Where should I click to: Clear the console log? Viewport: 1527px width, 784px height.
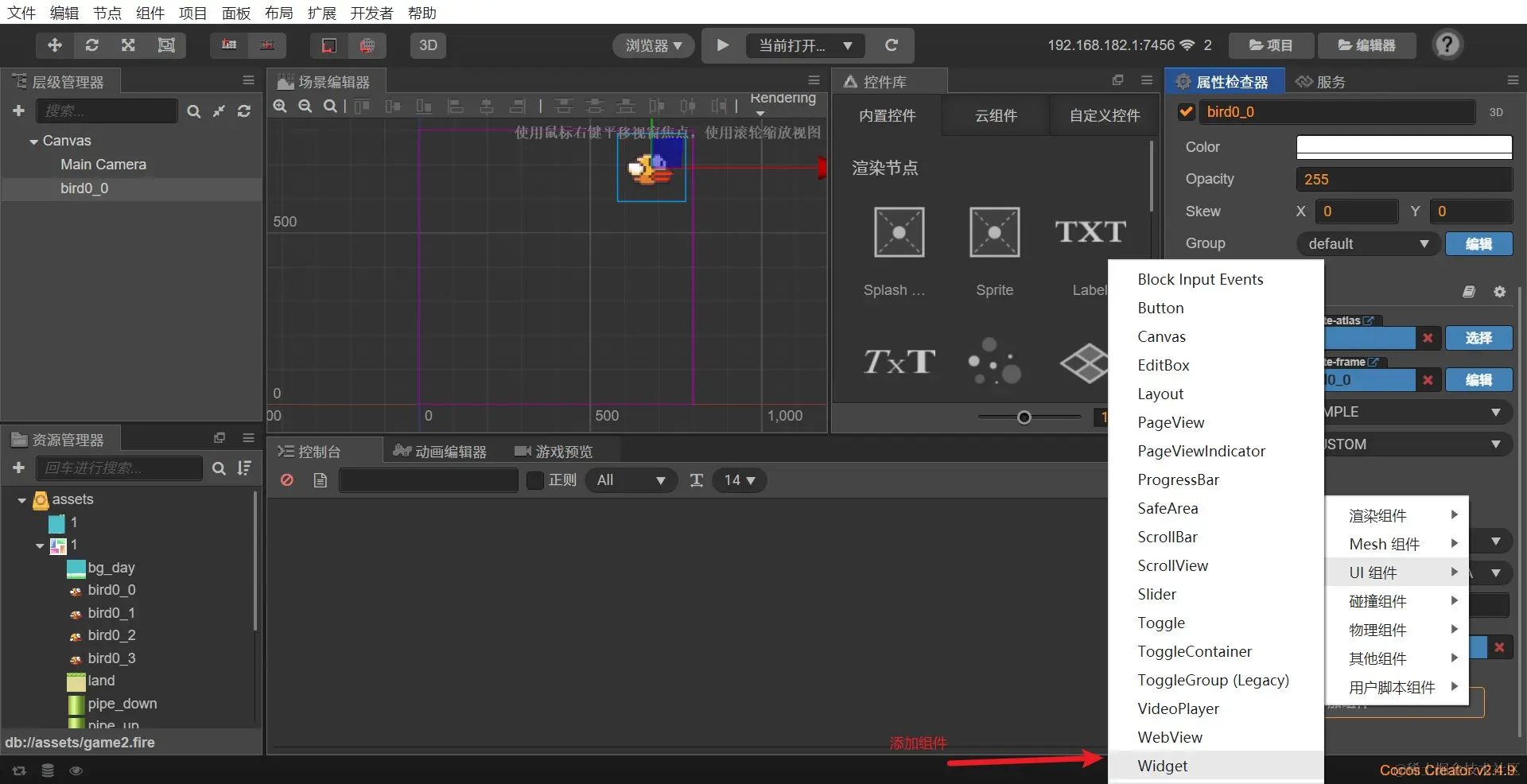[287, 480]
